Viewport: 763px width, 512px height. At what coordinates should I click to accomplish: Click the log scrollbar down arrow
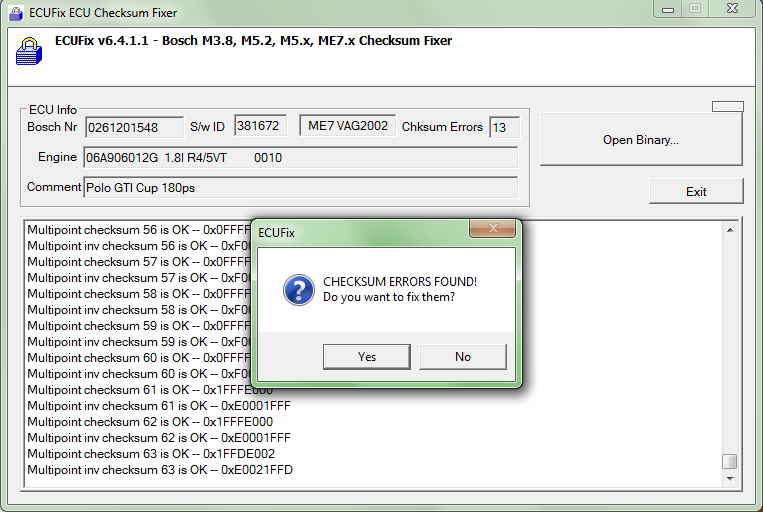pos(729,479)
